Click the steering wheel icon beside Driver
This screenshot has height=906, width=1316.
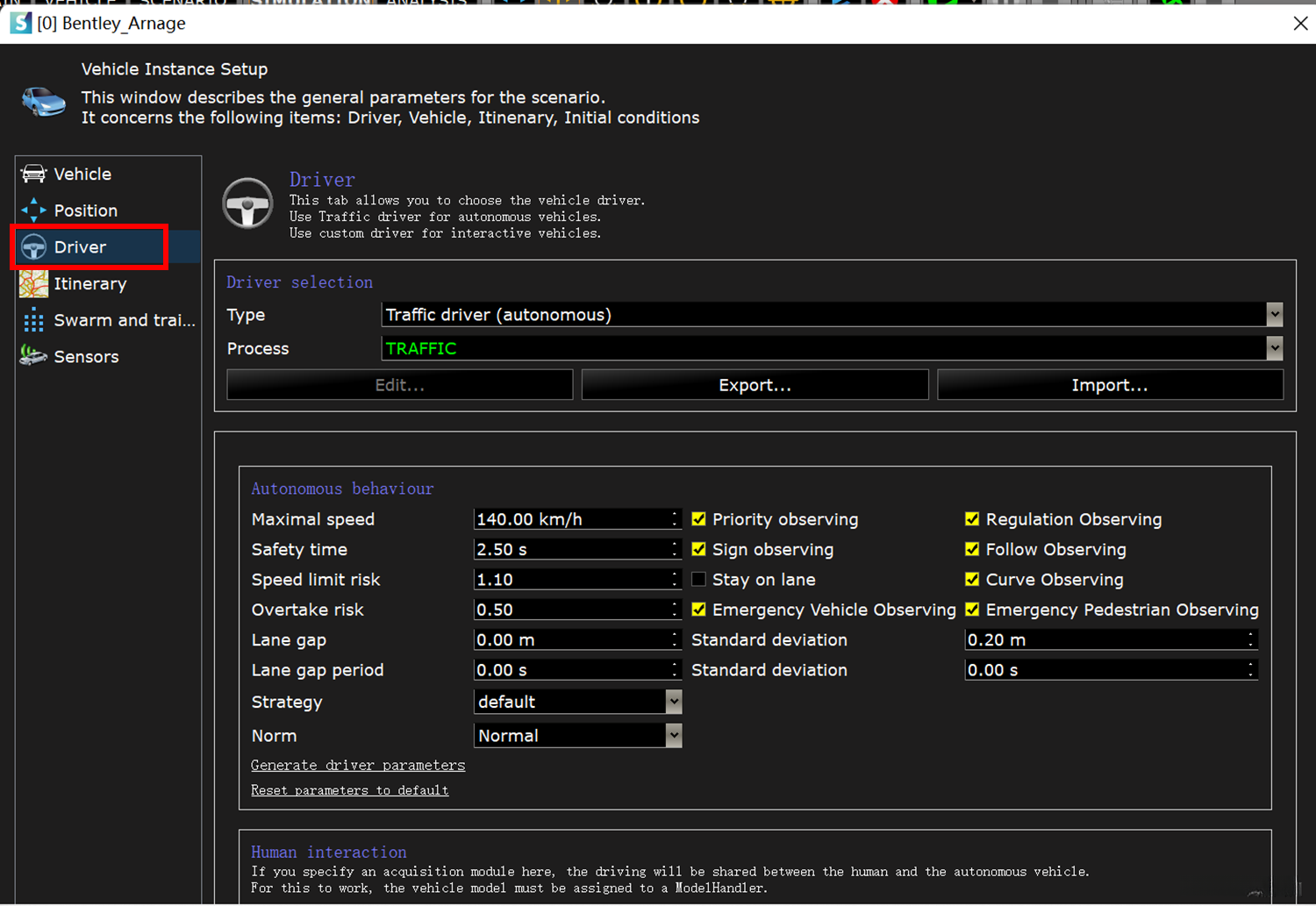point(33,247)
